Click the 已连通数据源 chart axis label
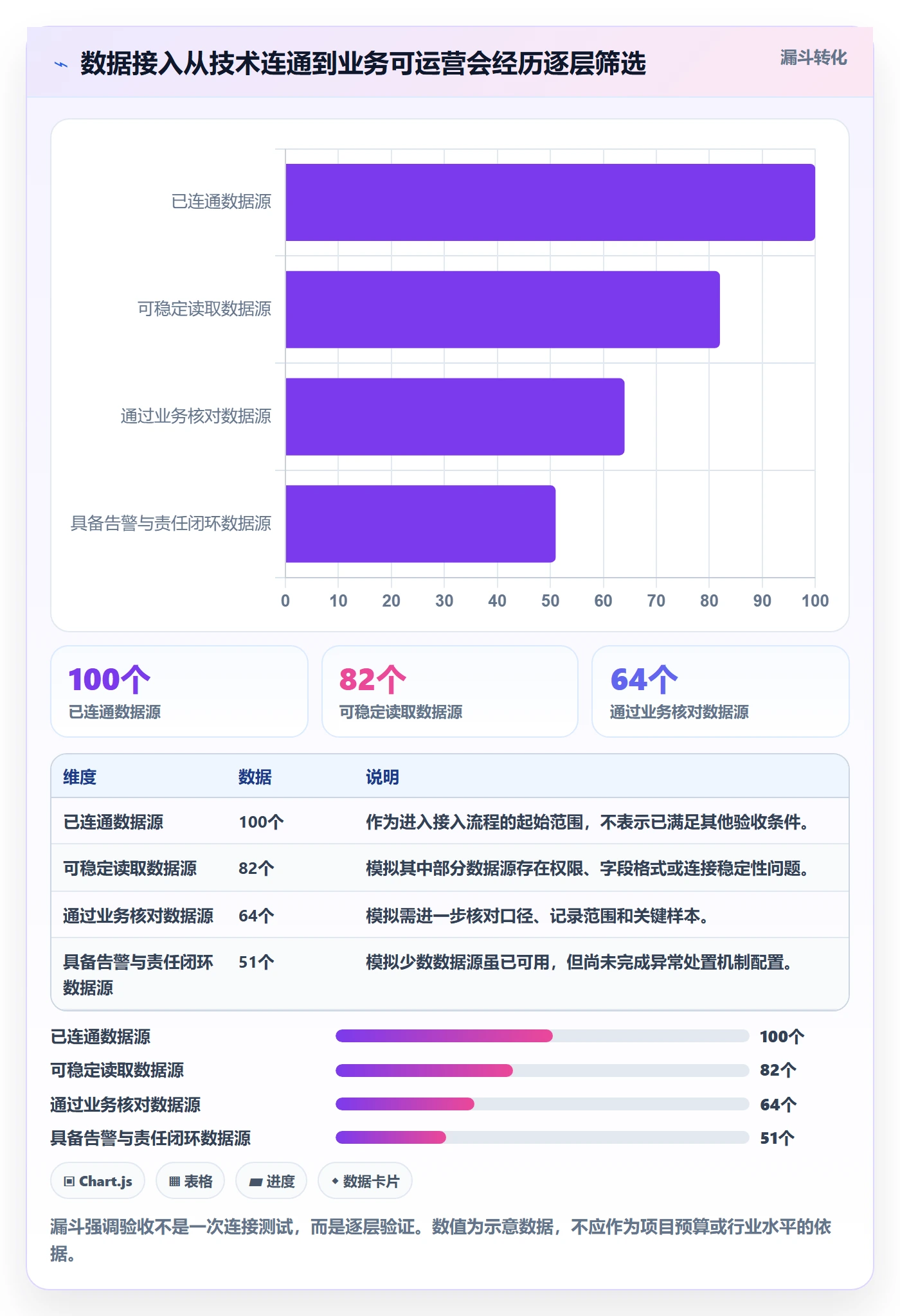The height and width of the screenshot is (1316, 900). pyautogui.click(x=221, y=202)
